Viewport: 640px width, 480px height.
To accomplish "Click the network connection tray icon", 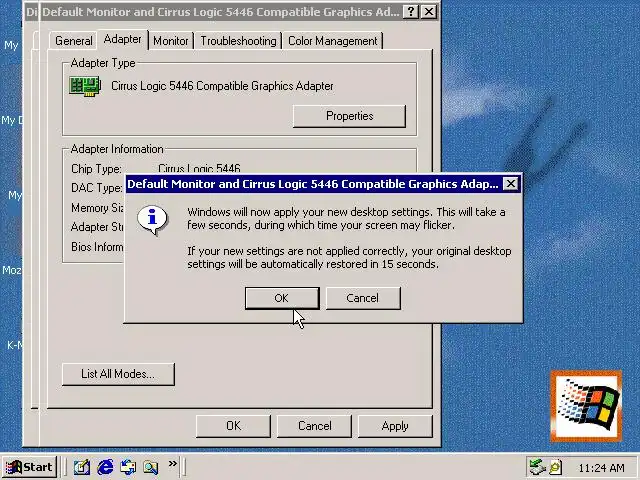I will [x=537, y=467].
